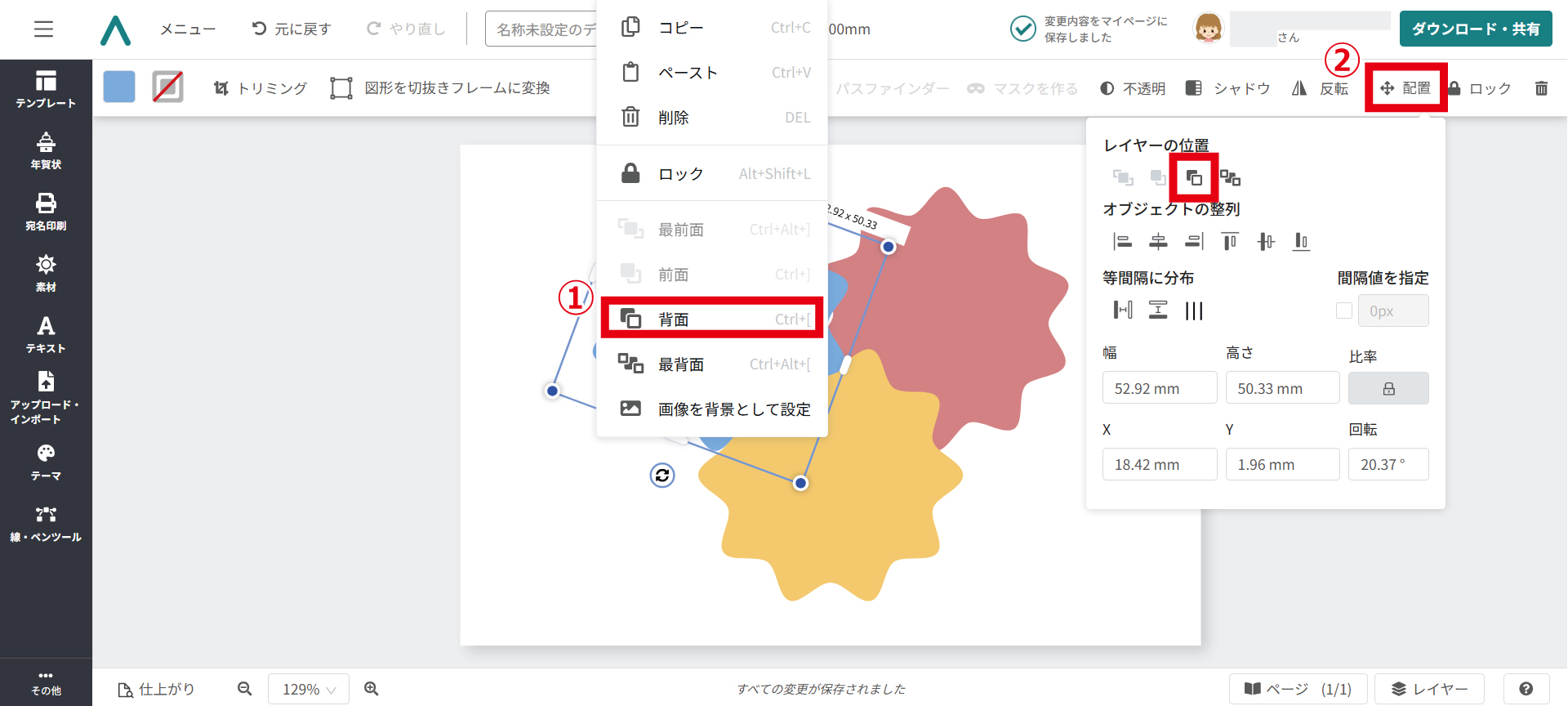1568x706 pixels.
Task: Enable the spacing value checkbox
Action: click(1343, 311)
